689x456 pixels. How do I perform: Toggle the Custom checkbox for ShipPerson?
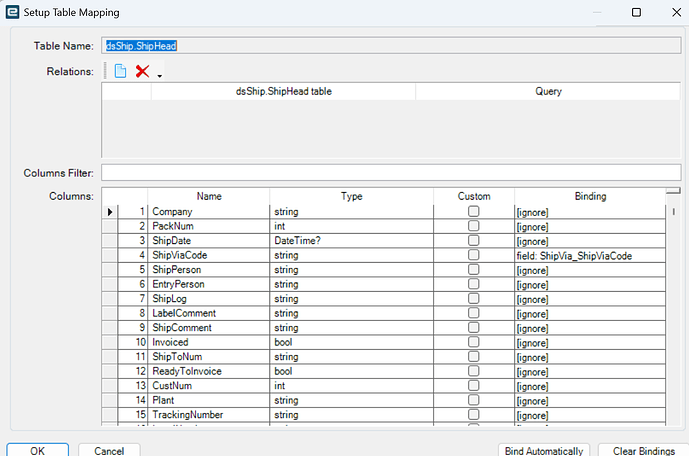(x=473, y=269)
